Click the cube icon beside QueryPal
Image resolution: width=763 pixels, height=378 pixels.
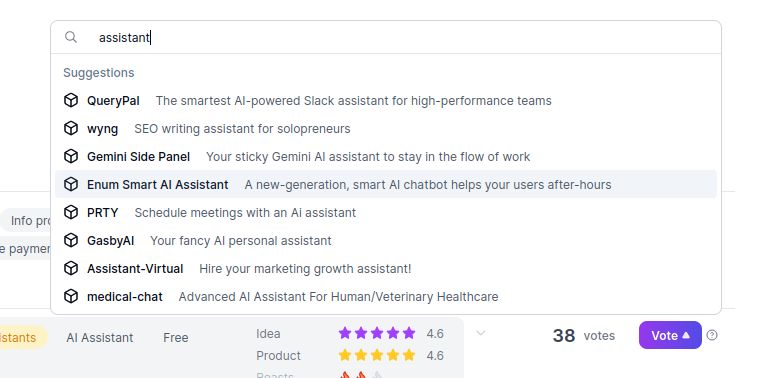(x=71, y=101)
